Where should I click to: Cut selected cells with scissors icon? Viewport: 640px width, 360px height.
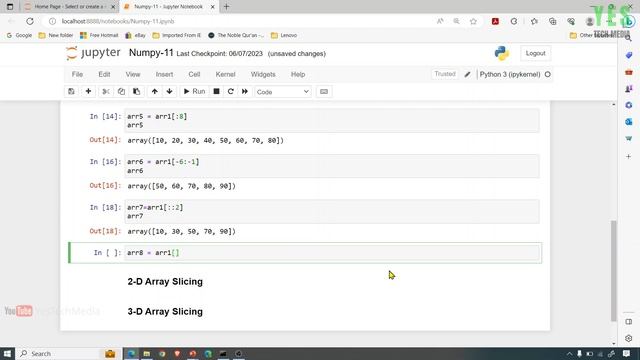coord(106,91)
